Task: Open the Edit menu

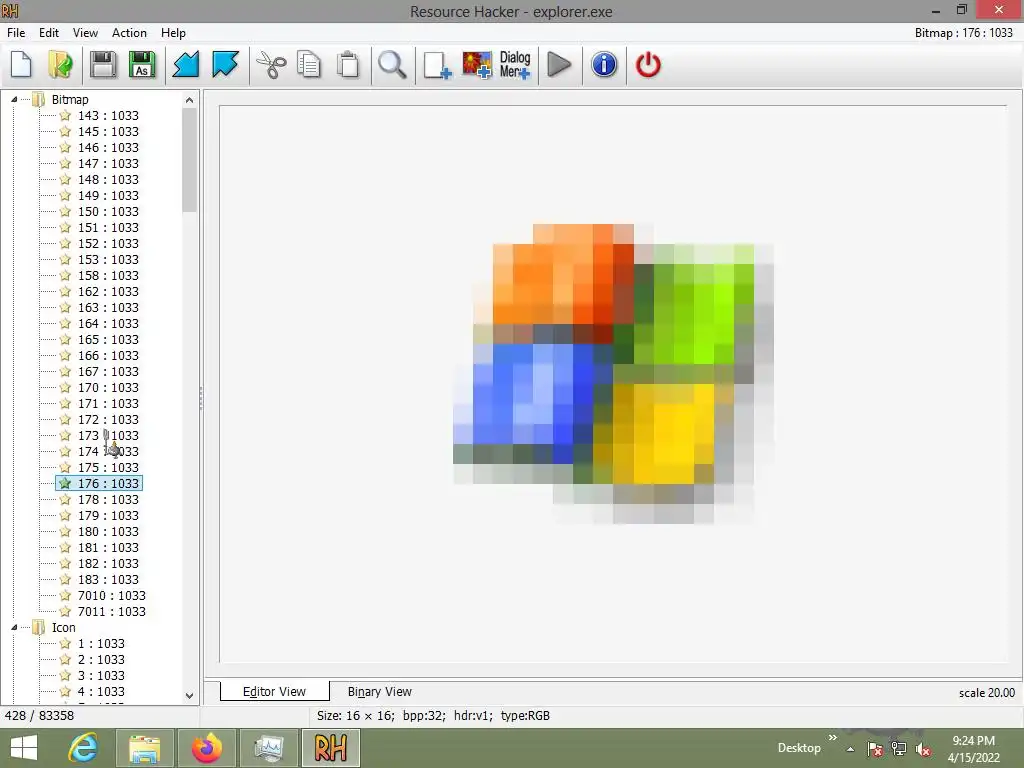Action: (x=48, y=33)
